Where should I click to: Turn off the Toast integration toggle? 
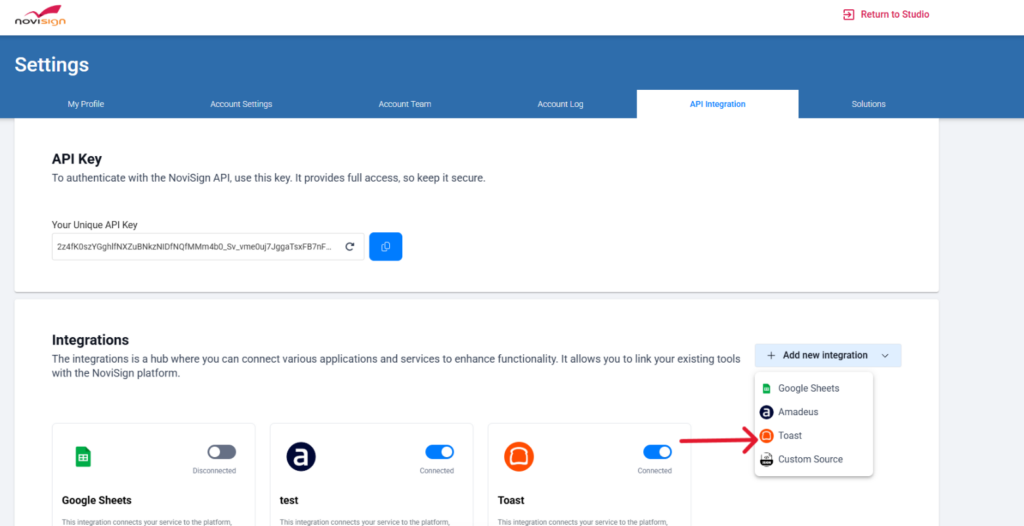(657, 452)
